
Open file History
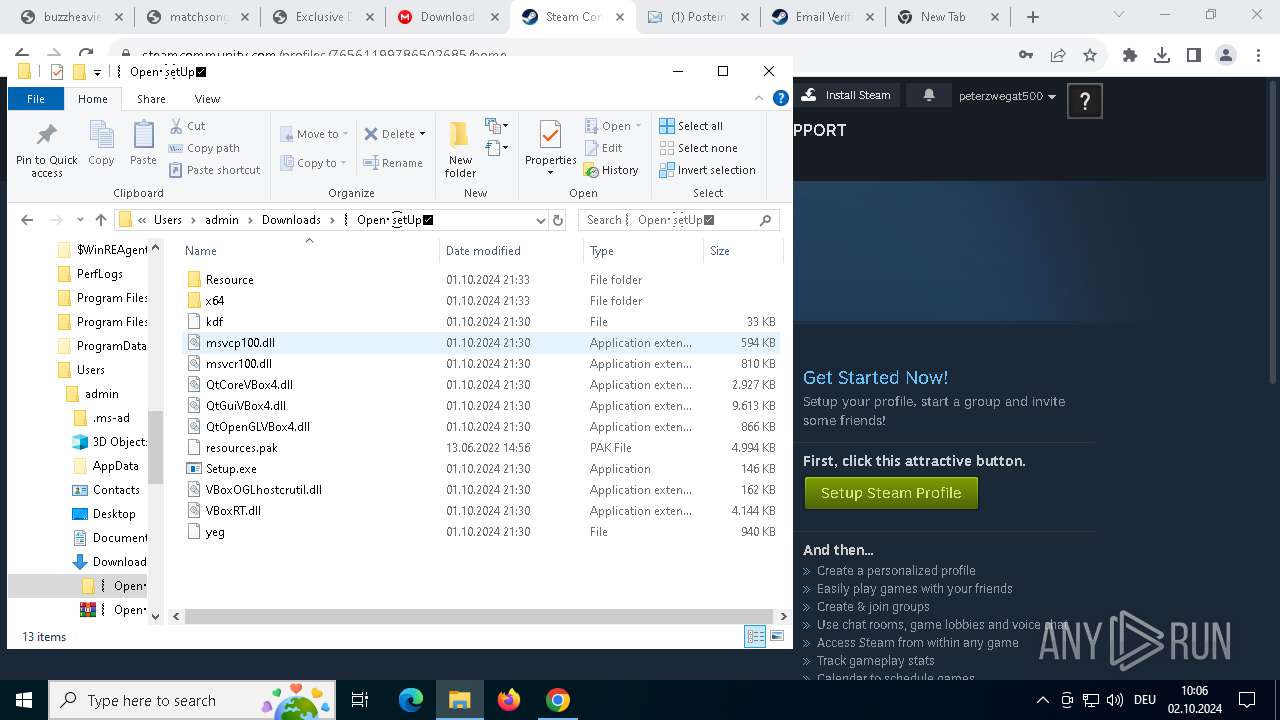[x=611, y=170]
